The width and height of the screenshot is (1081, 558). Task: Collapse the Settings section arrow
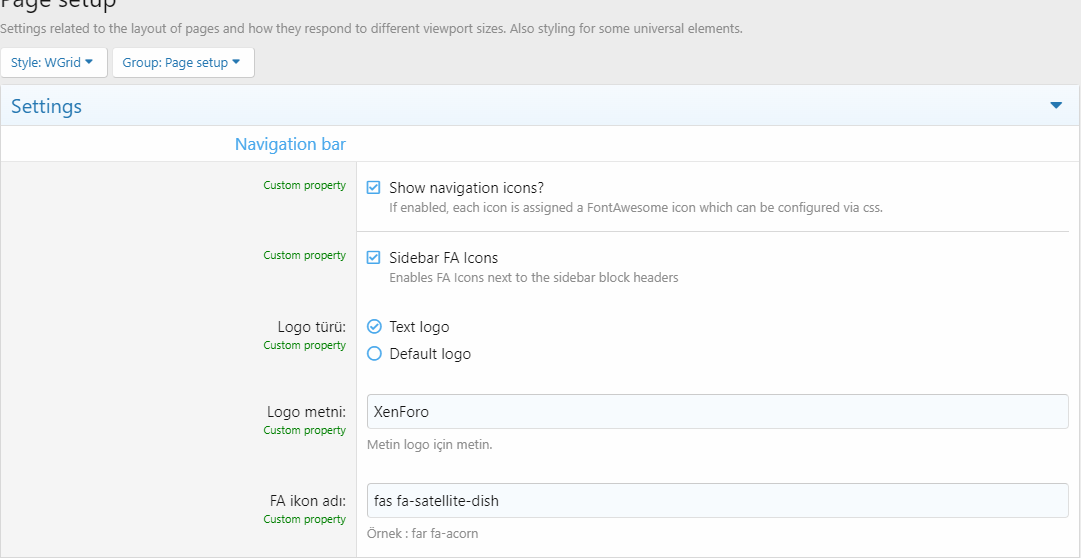[x=1055, y=106]
